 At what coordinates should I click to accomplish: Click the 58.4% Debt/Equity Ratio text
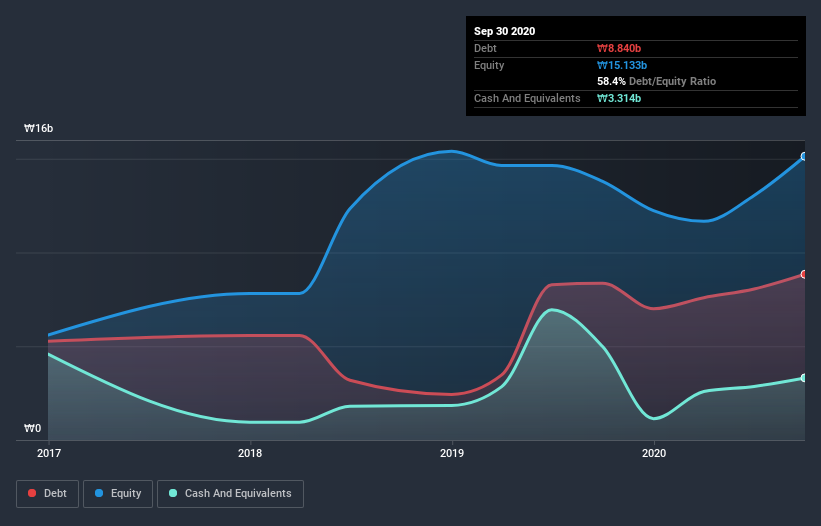pyautogui.click(x=657, y=81)
